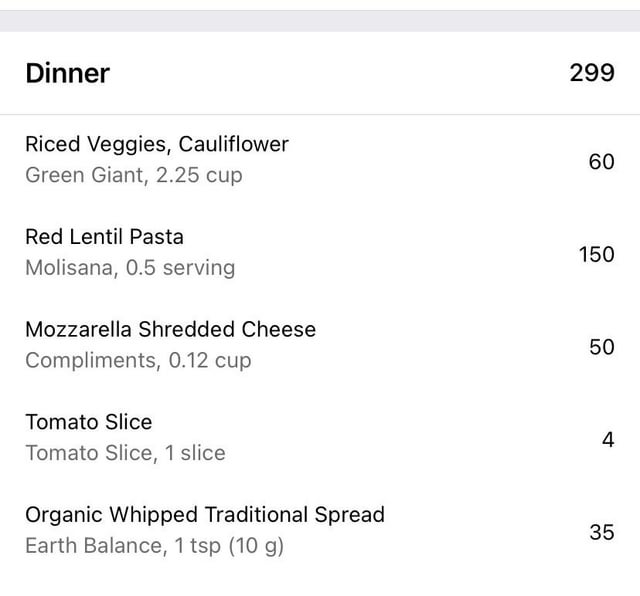Select Tomato Slice, 1 slice serving detail
The image size is (640, 596).
pyautogui.click(x=125, y=453)
